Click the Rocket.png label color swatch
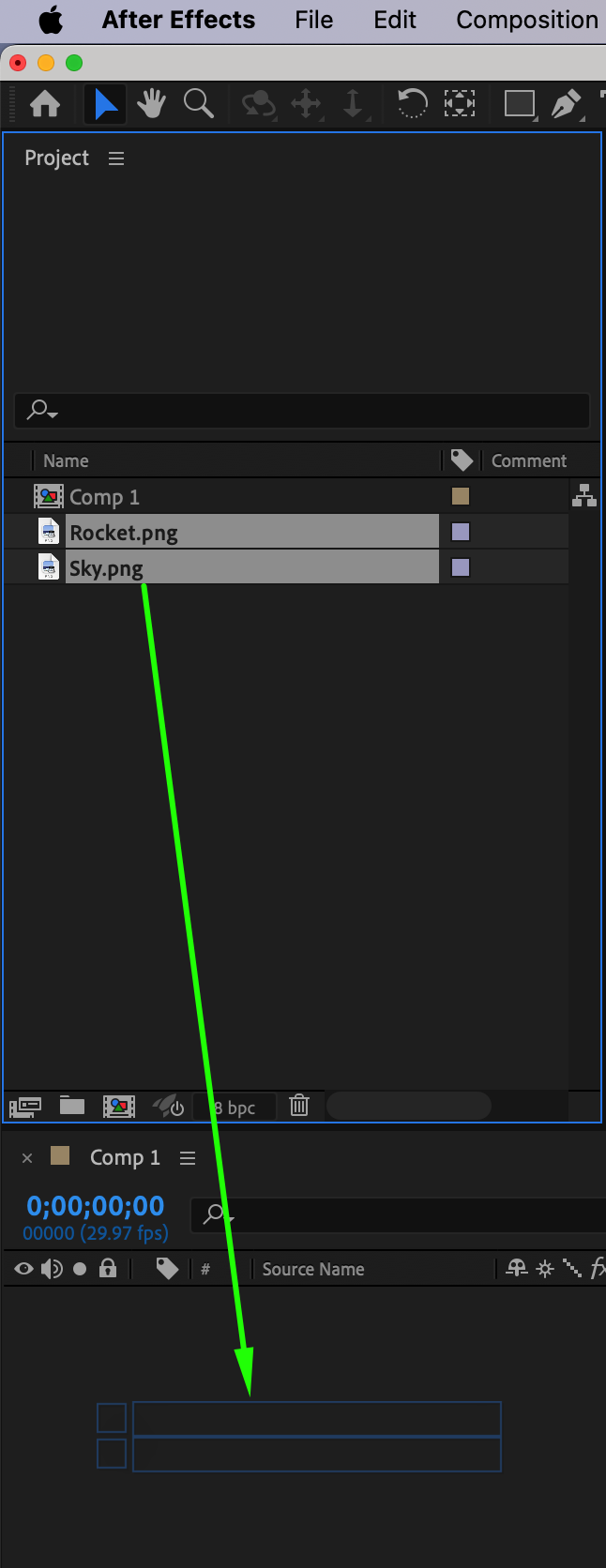The image size is (606, 1568). pos(461,532)
